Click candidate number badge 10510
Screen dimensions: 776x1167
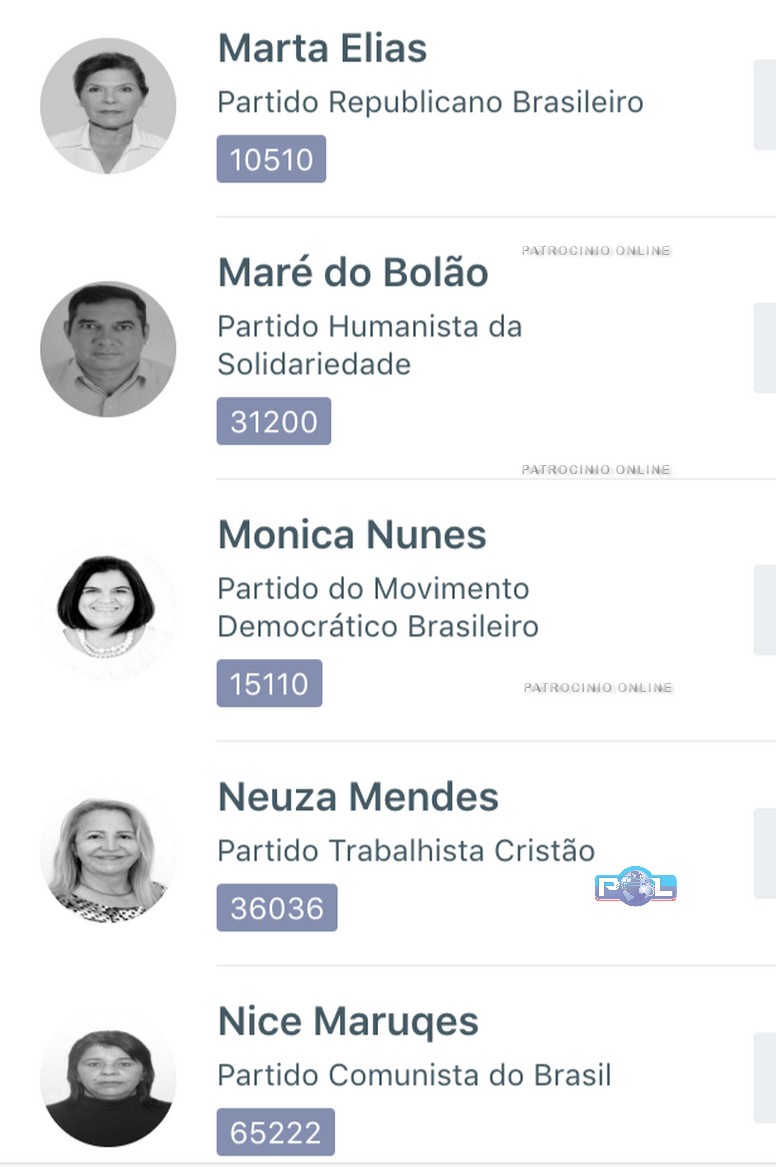[x=271, y=159]
